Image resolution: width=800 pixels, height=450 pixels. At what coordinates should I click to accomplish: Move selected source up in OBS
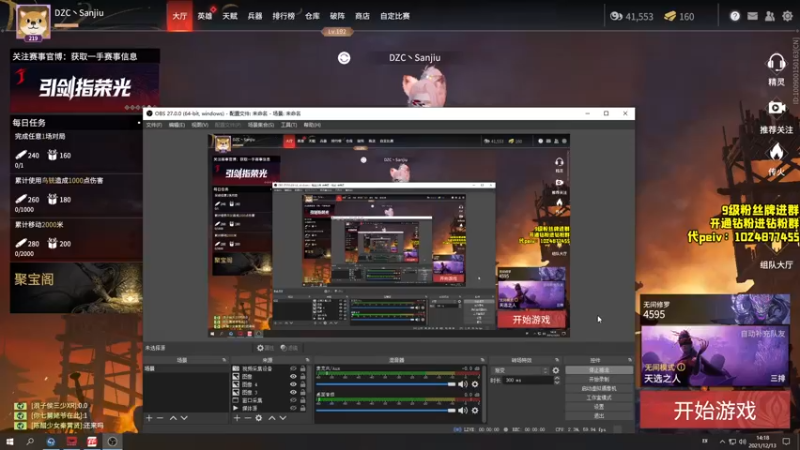tap(272, 418)
